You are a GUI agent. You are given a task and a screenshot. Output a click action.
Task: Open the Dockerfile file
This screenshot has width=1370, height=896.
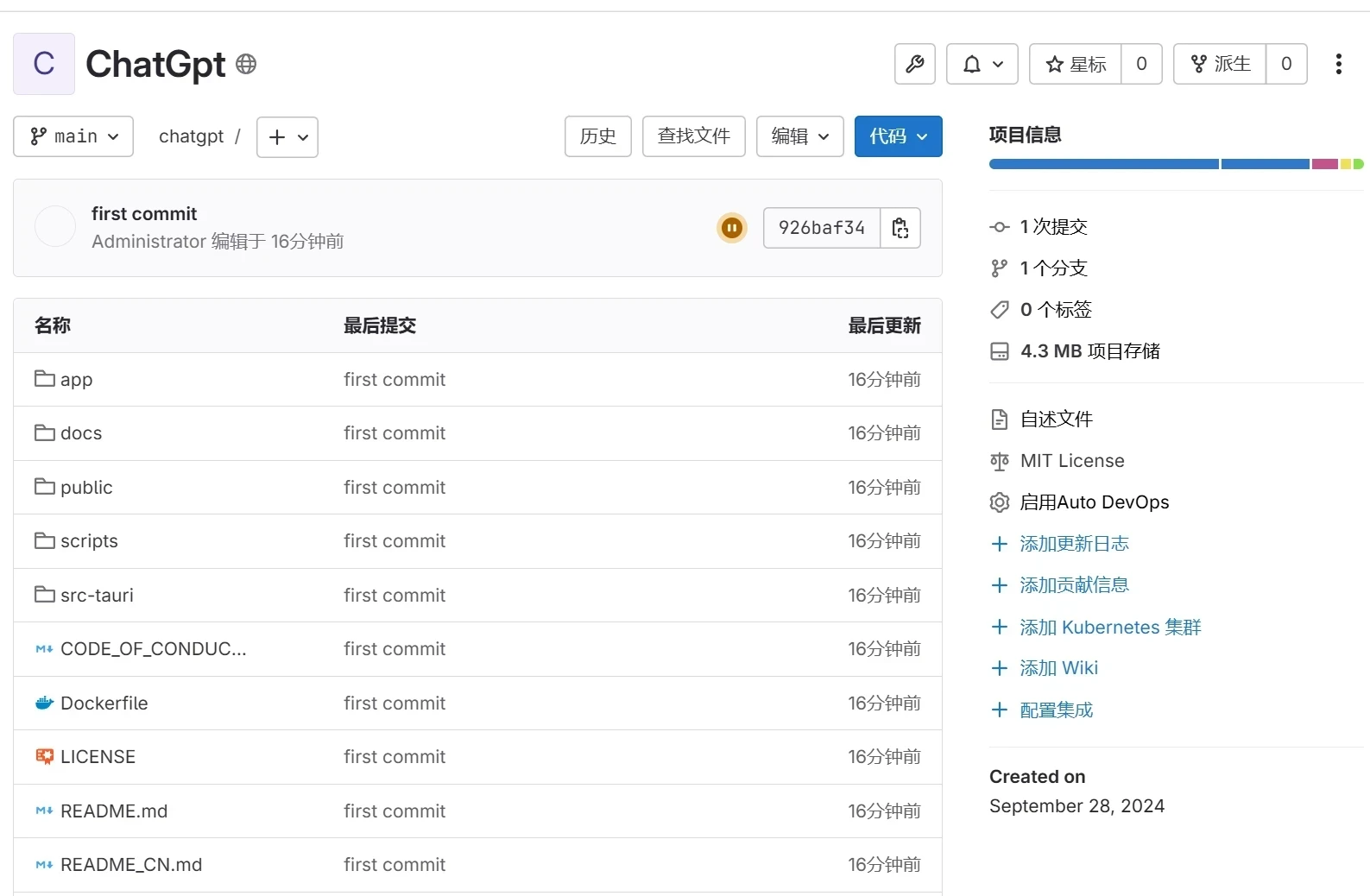click(x=104, y=704)
